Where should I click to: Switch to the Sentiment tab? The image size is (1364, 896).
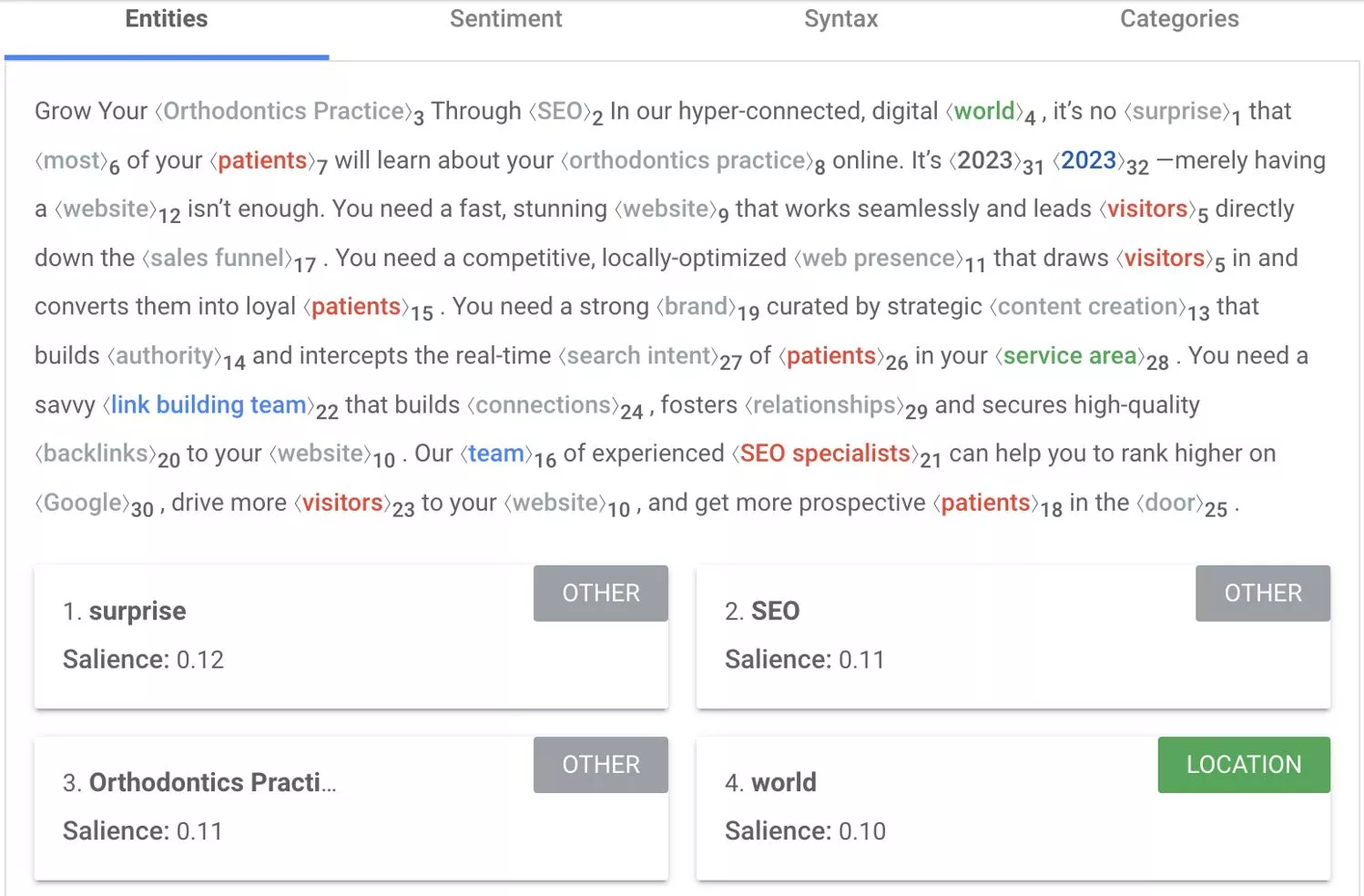505,19
